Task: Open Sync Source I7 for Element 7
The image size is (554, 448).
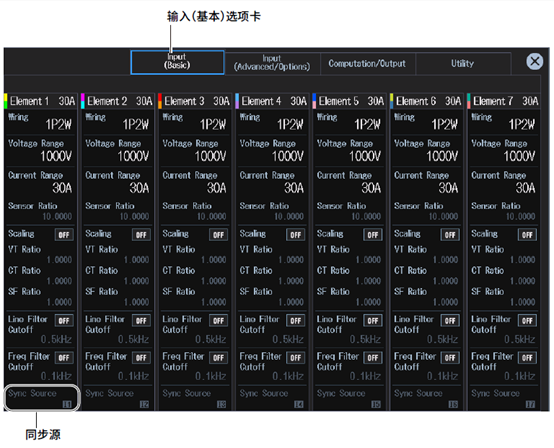Action: click(504, 398)
